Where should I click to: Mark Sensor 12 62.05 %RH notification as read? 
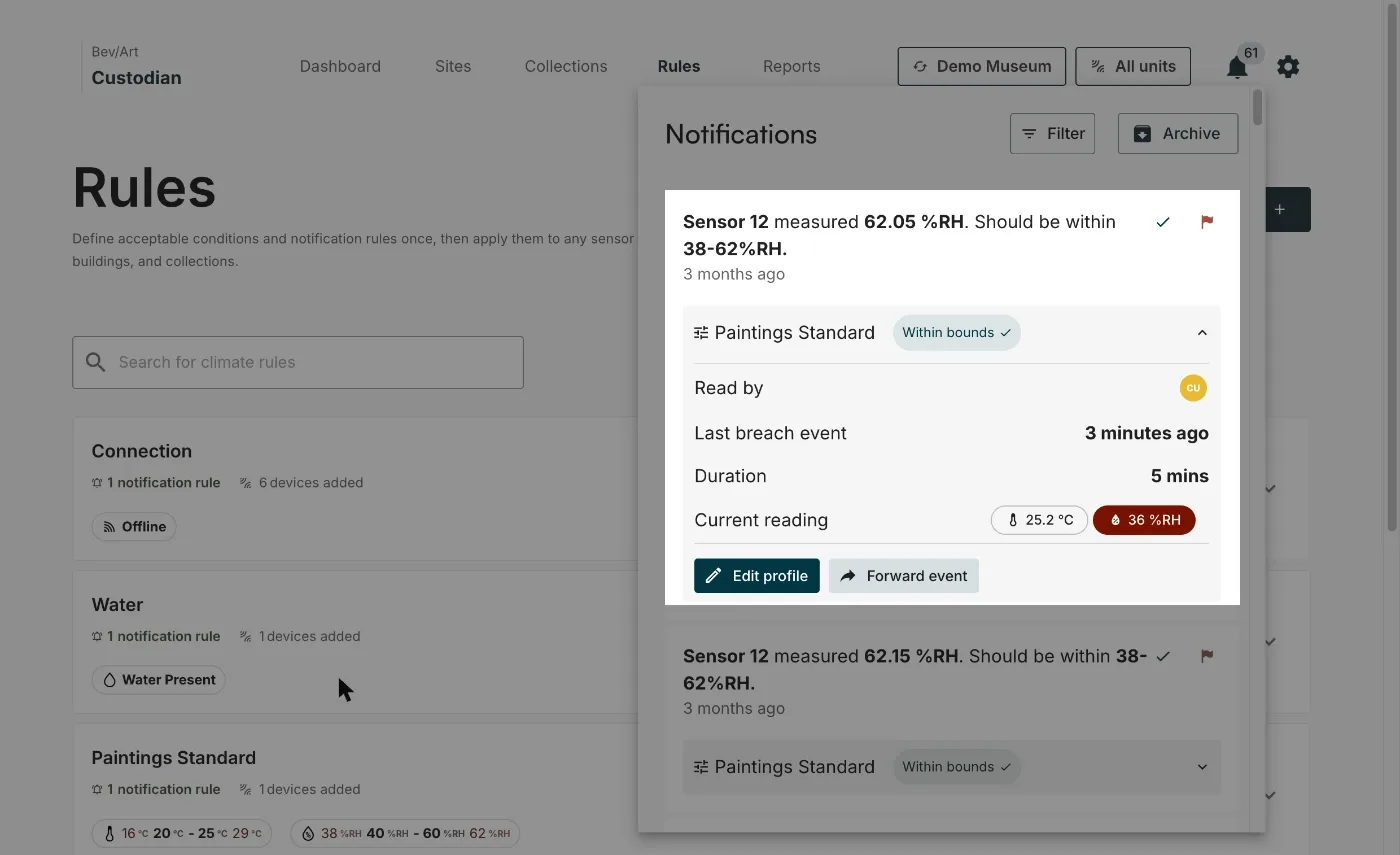(x=1163, y=222)
